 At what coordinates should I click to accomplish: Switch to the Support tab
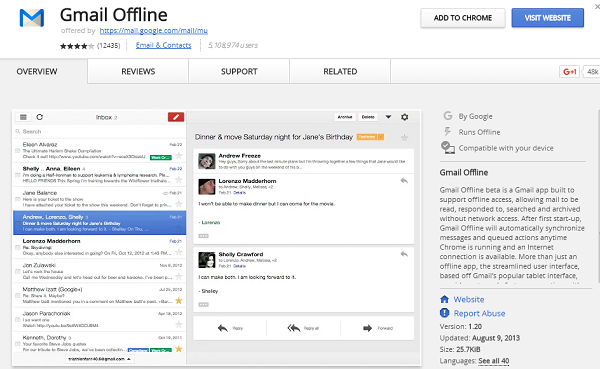(239, 72)
